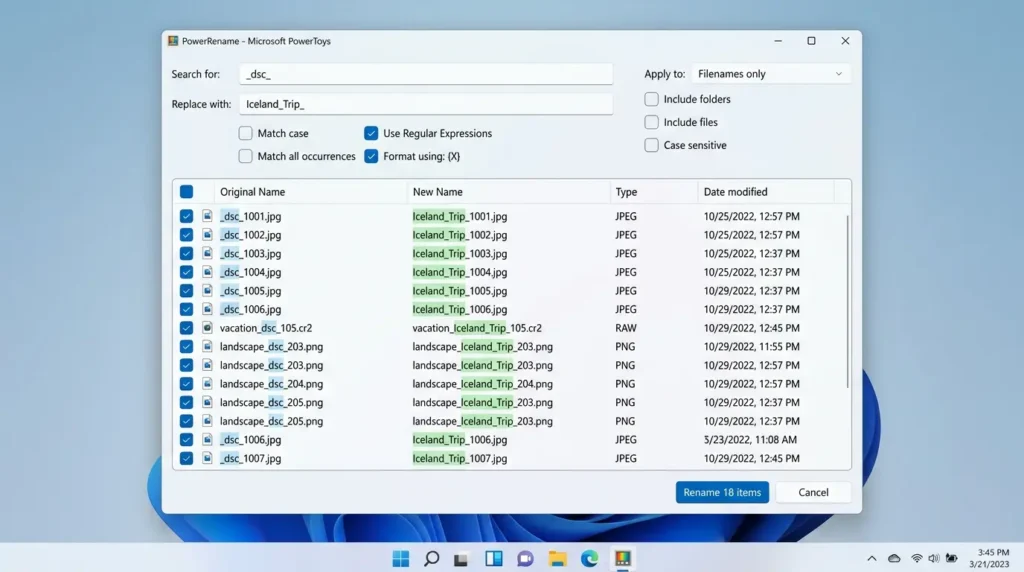This screenshot has height=572, width=1024.
Task: Open Apply to Filenames only dropdown
Action: [x=771, y=74]
